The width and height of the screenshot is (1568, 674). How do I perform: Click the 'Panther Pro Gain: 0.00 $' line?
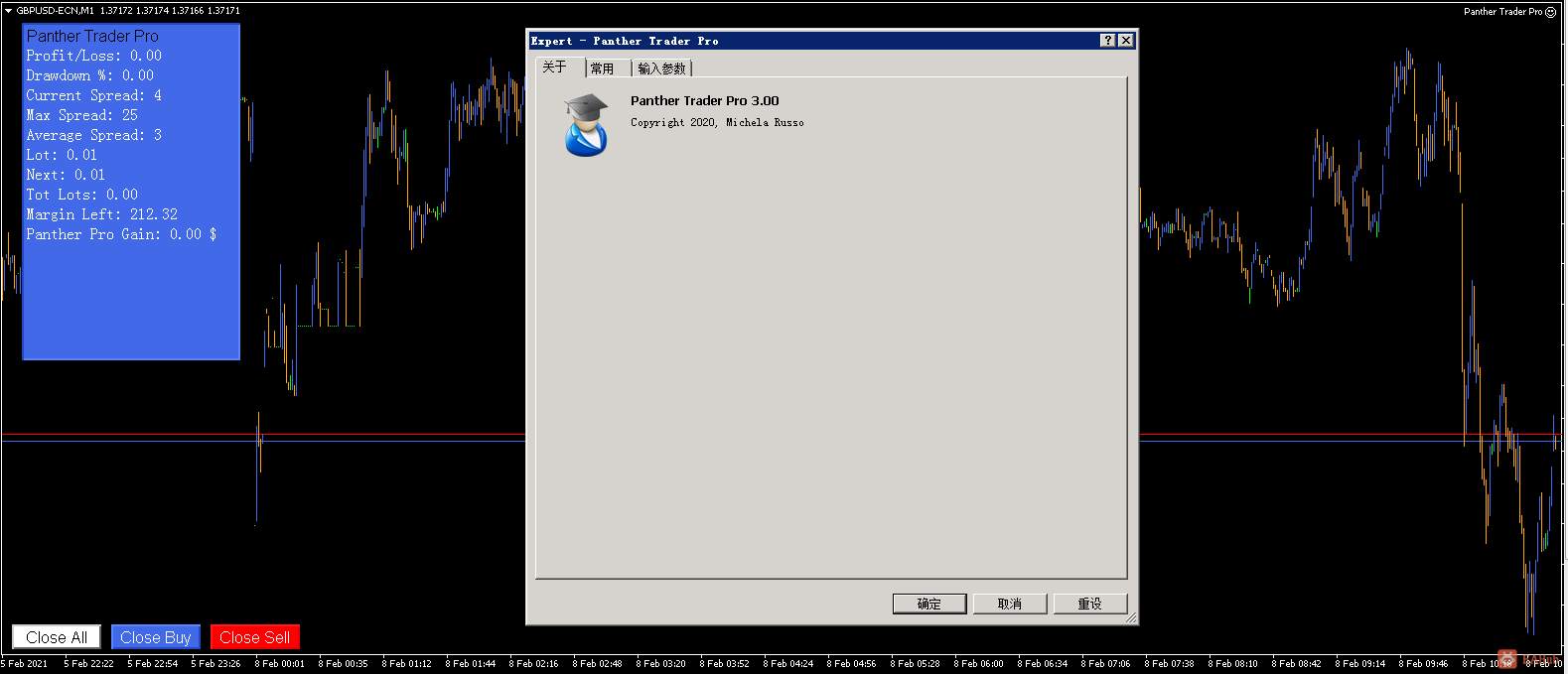pyautogui.click(x=121, y=235)
